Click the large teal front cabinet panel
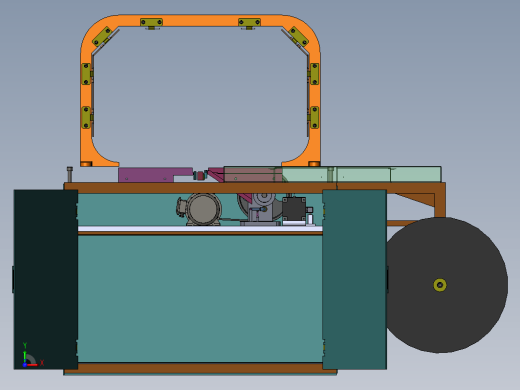Image resolution: width=520 pixels, height=390 pixels. point(200,298)
